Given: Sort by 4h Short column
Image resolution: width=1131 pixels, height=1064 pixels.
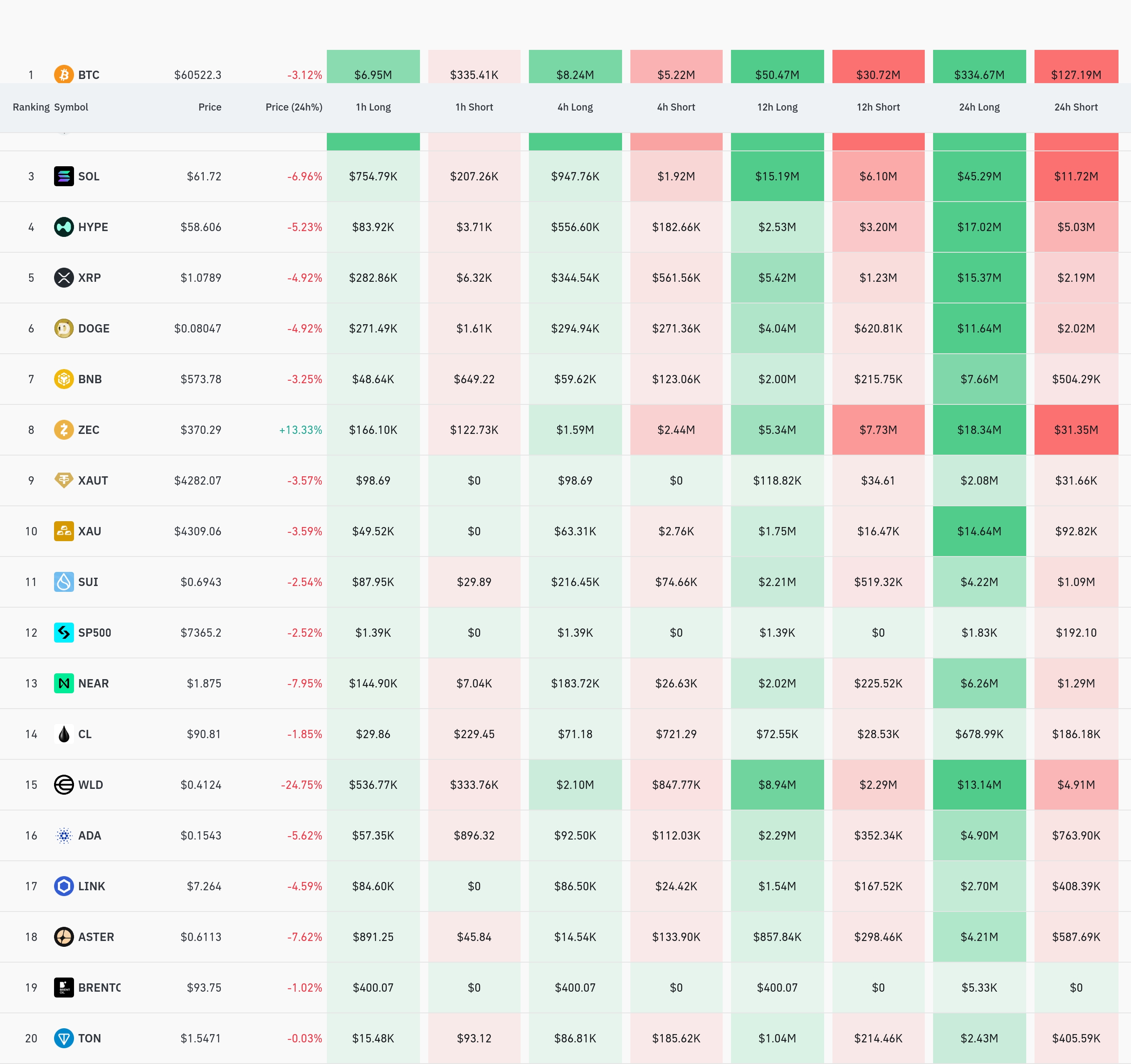Looking at the screenshot, I should click(x=676, y=107).
